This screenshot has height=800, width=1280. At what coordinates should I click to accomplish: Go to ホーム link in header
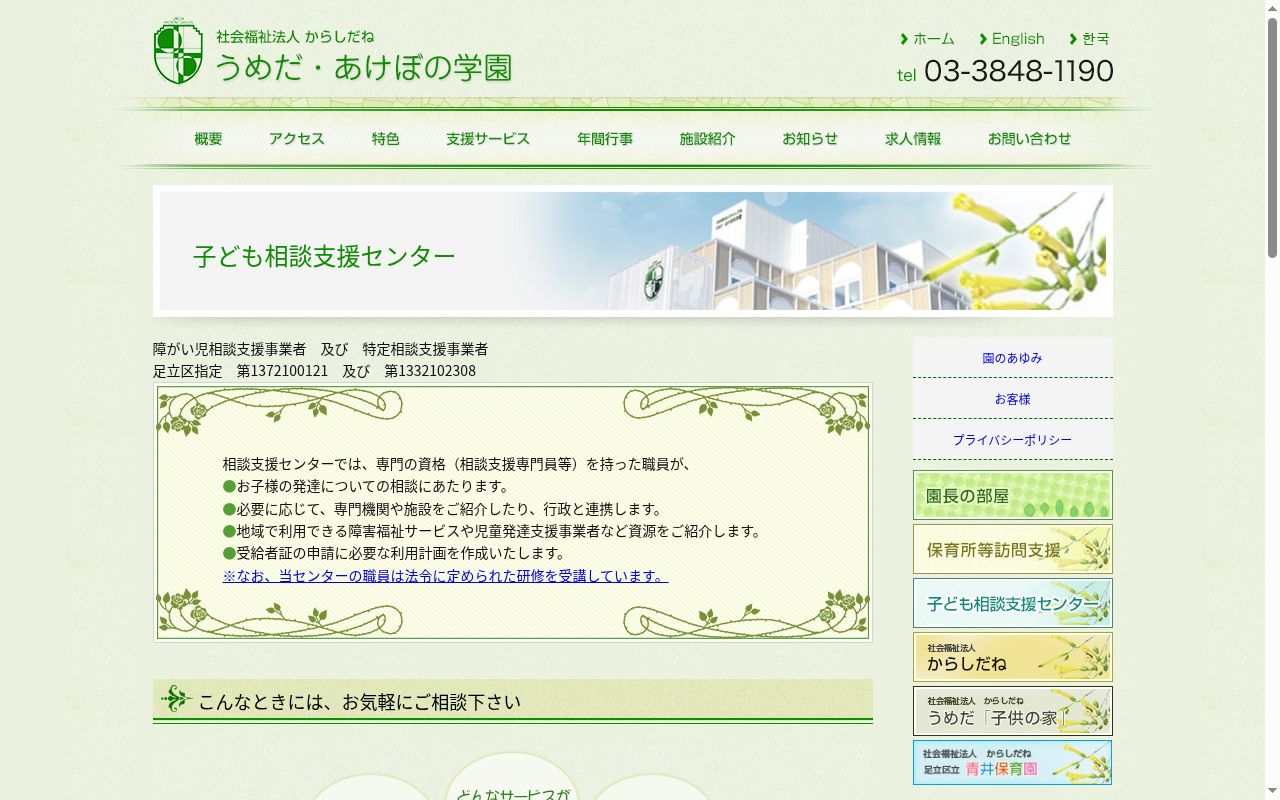927,39
